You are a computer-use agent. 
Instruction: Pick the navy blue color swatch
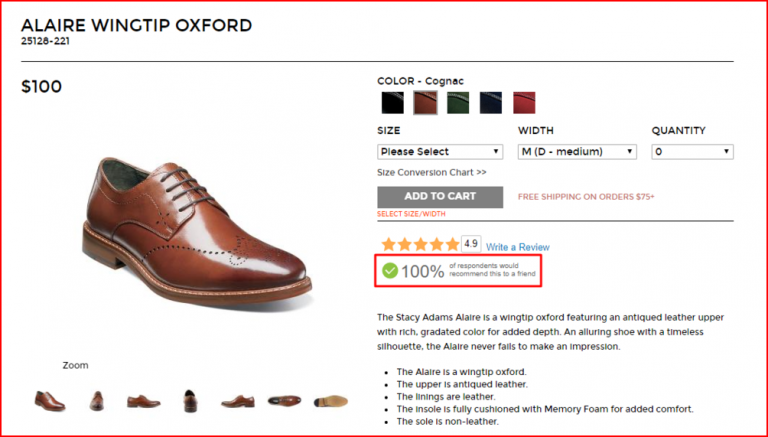point(491,102)
